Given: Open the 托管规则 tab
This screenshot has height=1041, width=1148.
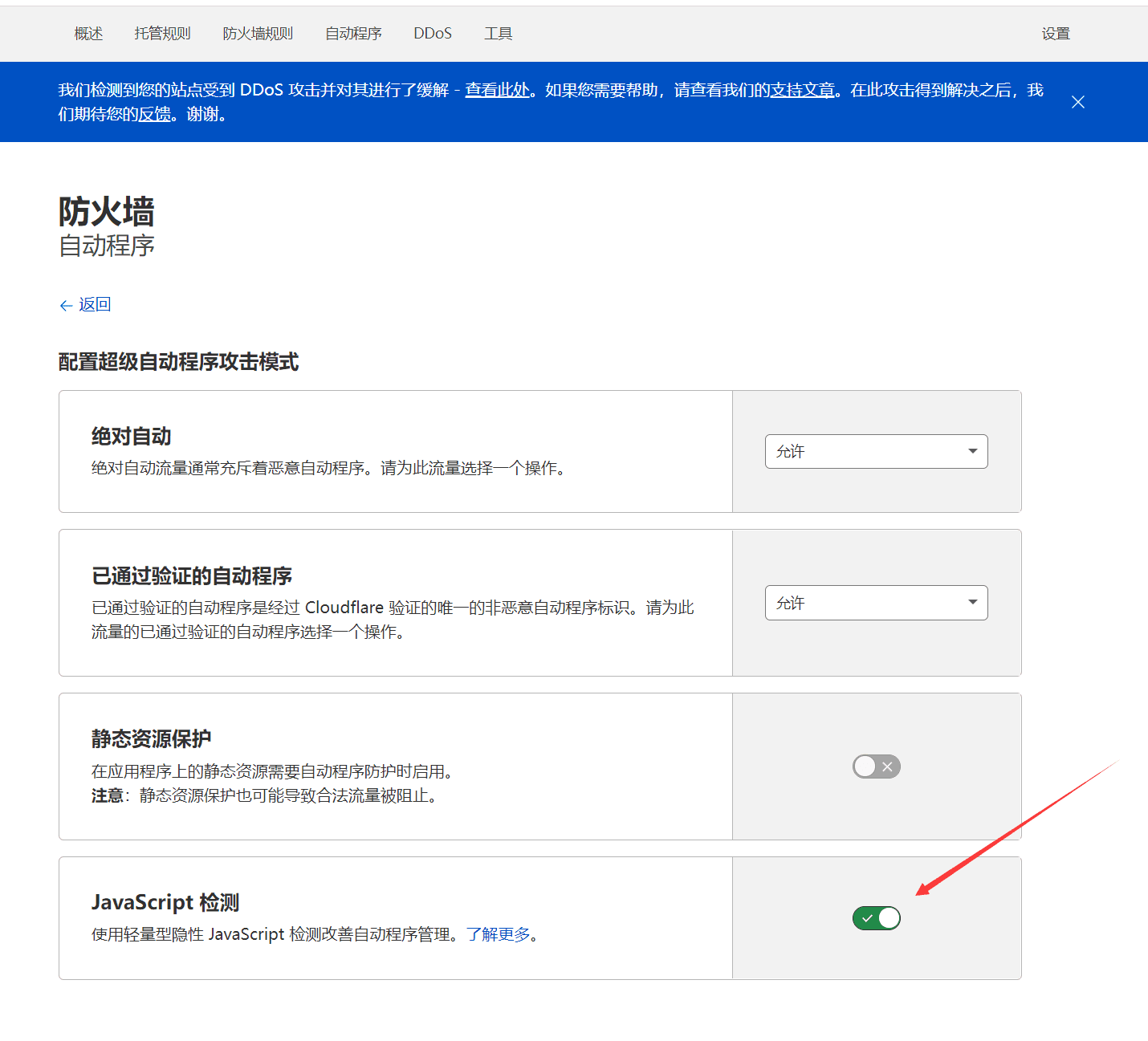Looking at the screenshot, I should [x=162, y=34].
